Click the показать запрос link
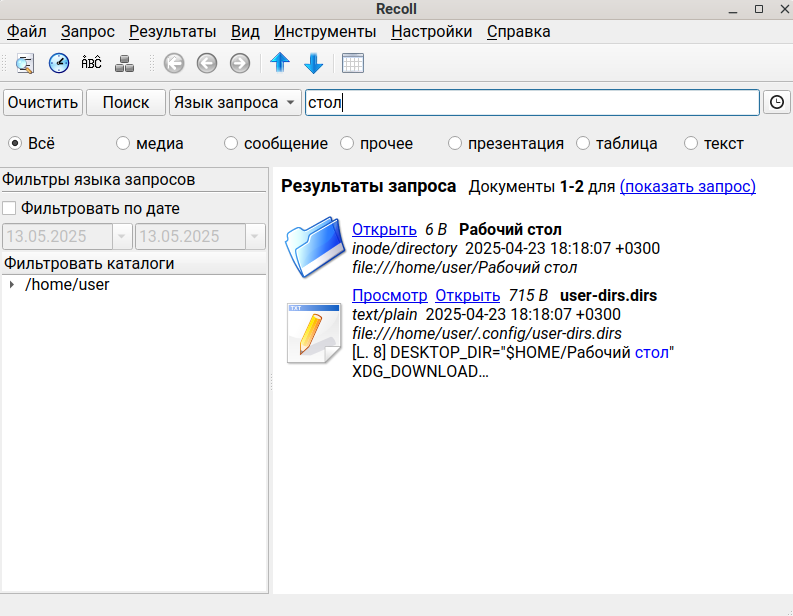 pyautogui.click(x=687, y=186)
